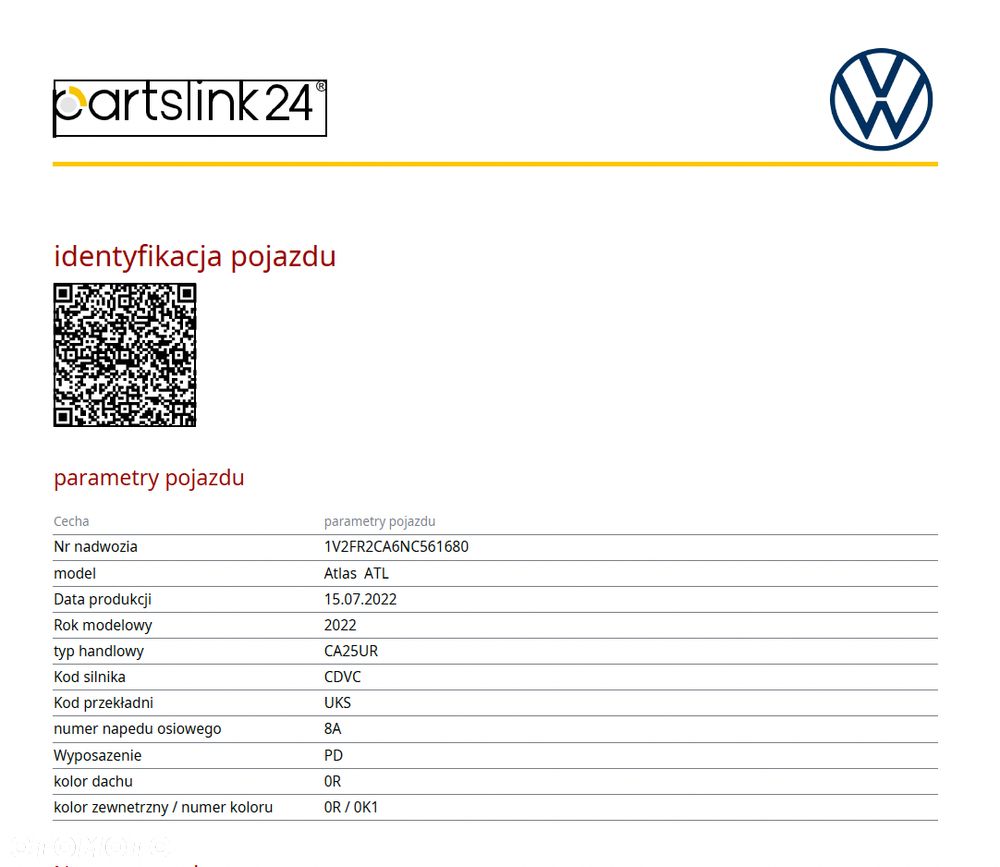The height and width of the screenshot is (867, 1000).
Task: Select the 'model' row label
Action: (75, 574)
